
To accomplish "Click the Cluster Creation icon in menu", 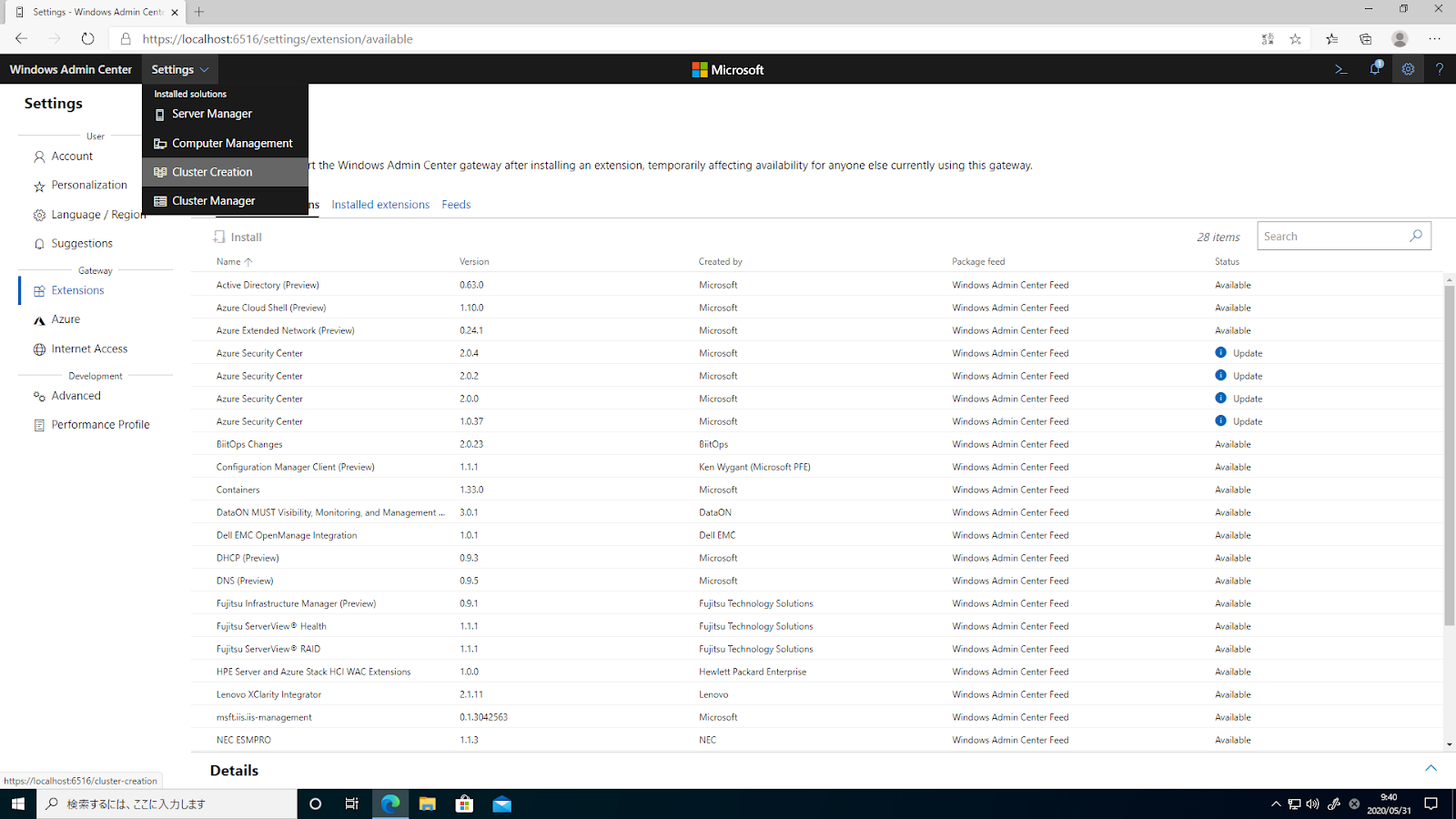I will coord(160,172).
